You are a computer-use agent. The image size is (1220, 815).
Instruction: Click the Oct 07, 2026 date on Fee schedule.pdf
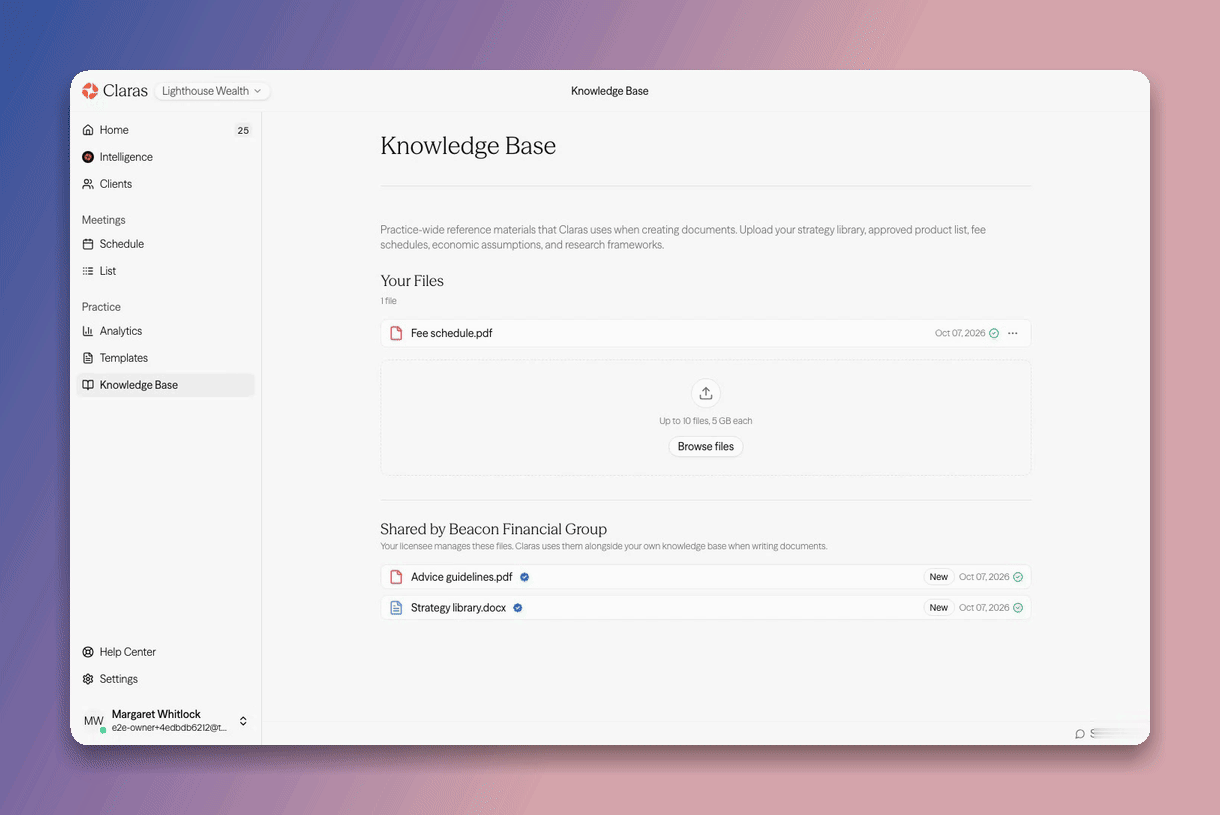tap(960, 333)
